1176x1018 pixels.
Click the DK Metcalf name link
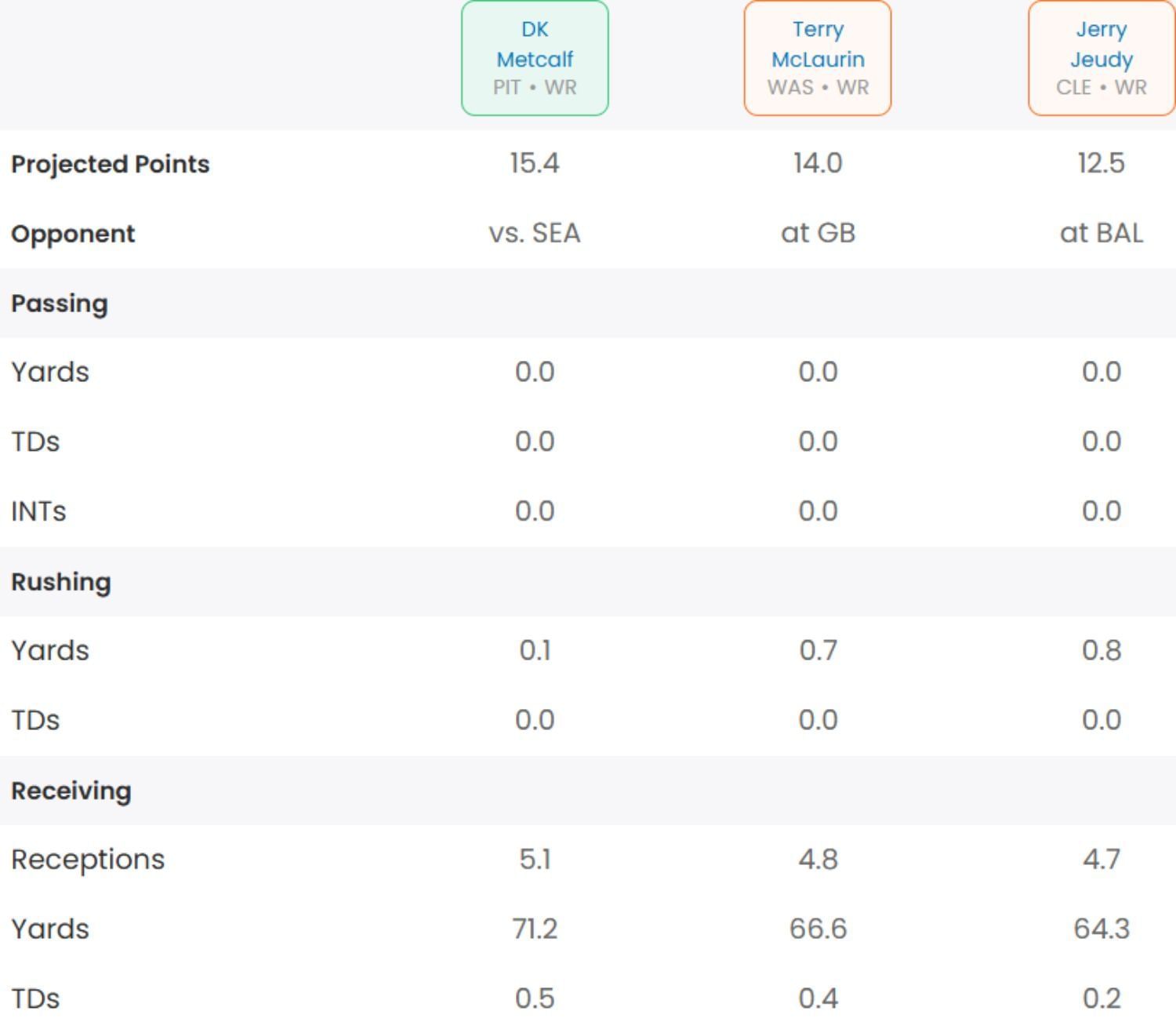tap(535, 44)
